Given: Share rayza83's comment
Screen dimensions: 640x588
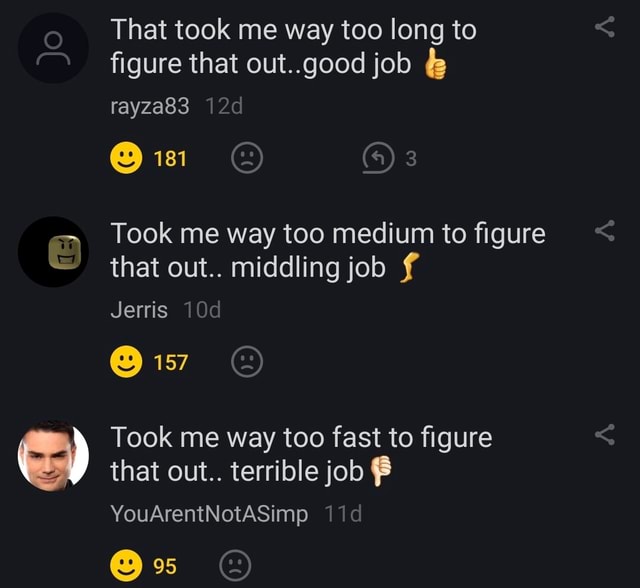Looking at the screenshot, I should pyautogui.click(x=604, y=28).
